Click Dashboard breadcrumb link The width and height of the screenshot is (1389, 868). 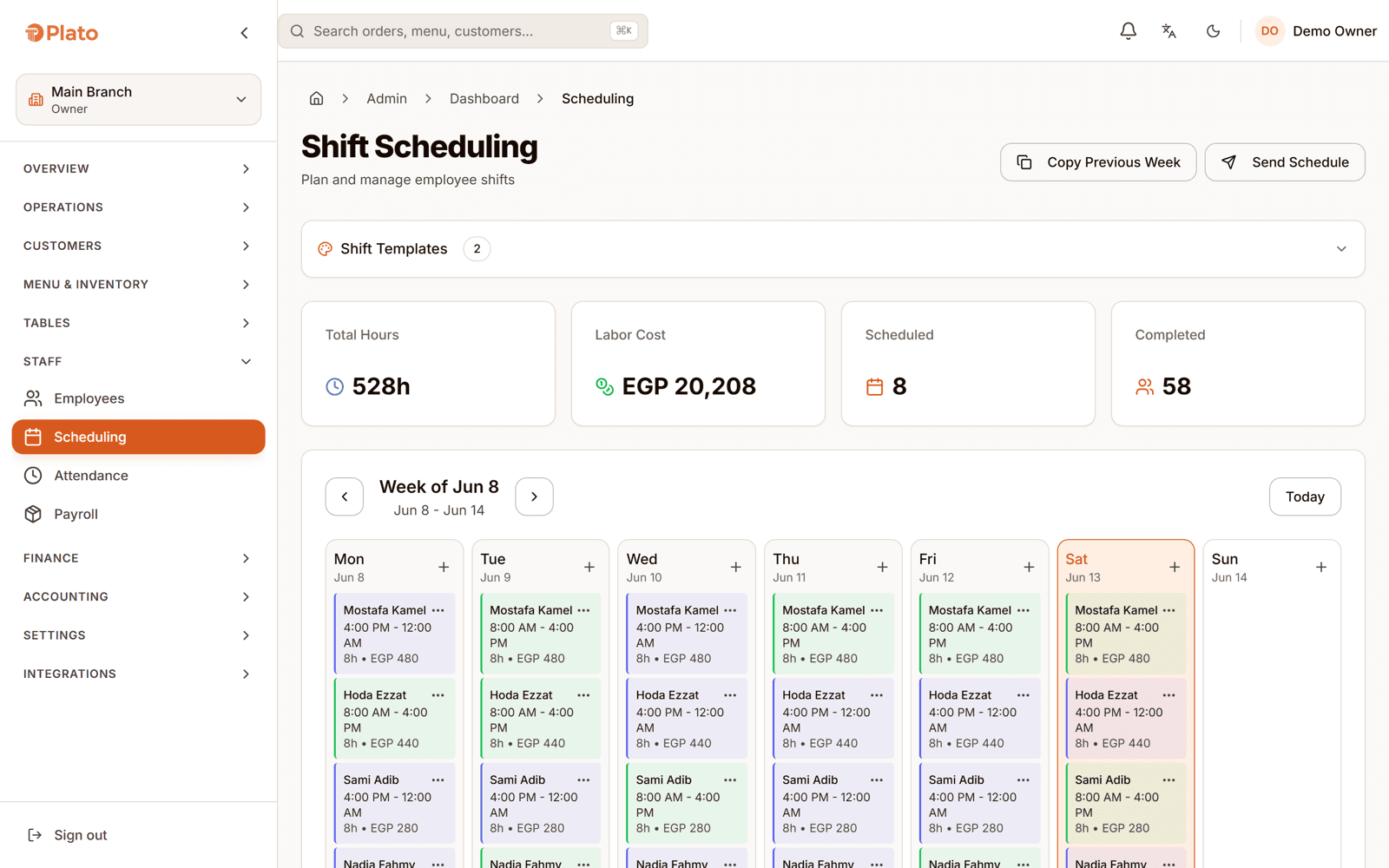[x=484, y=98]
